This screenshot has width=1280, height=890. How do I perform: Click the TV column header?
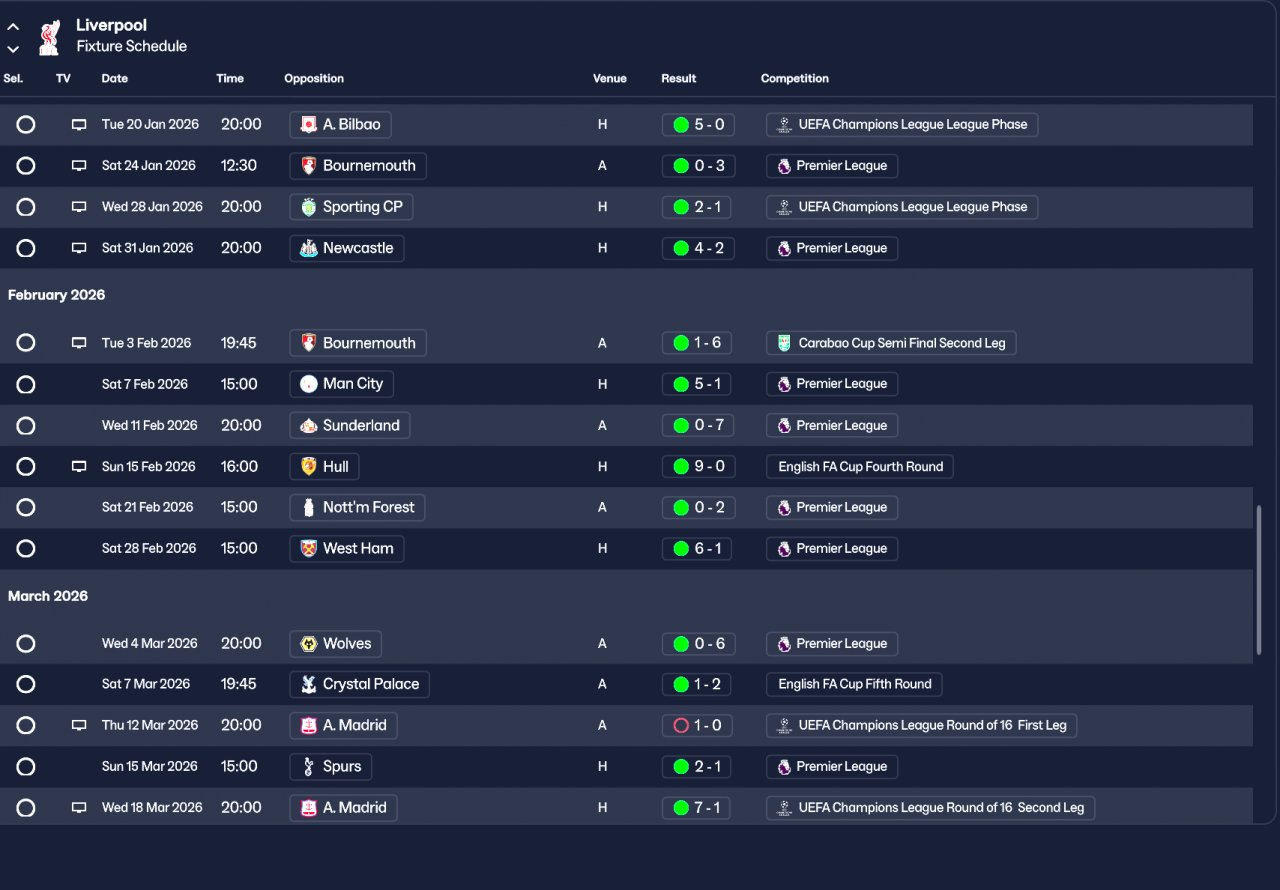pyautogui.click(x=64, y=78)
